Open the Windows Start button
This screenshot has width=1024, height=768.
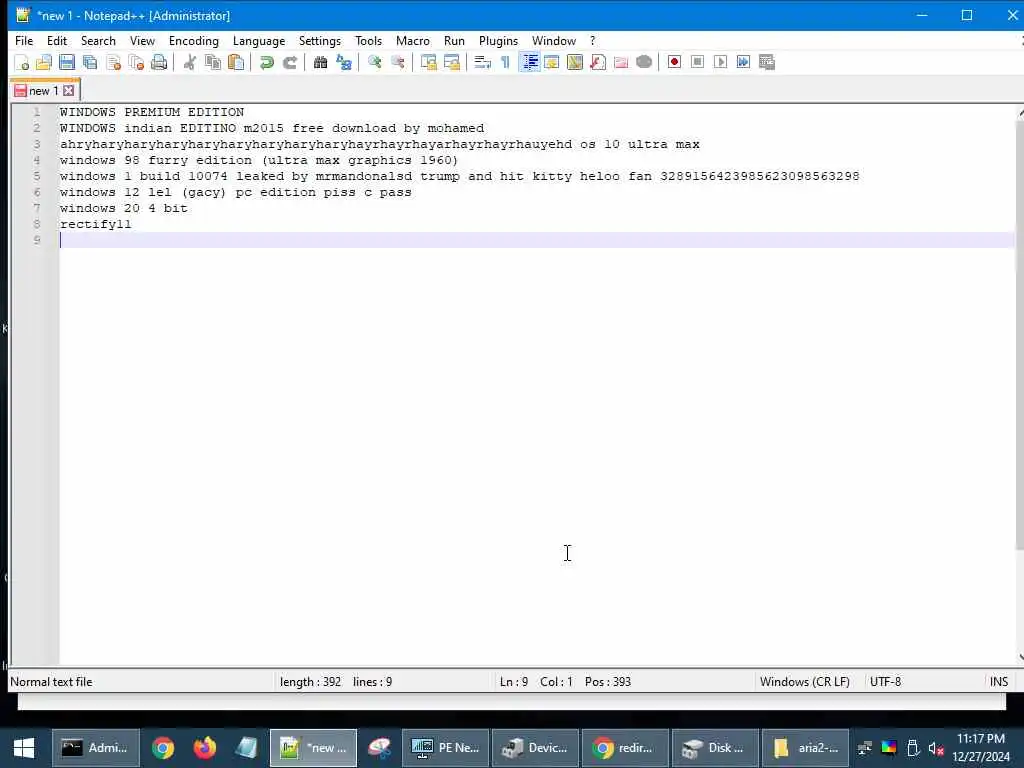point(24,748)
